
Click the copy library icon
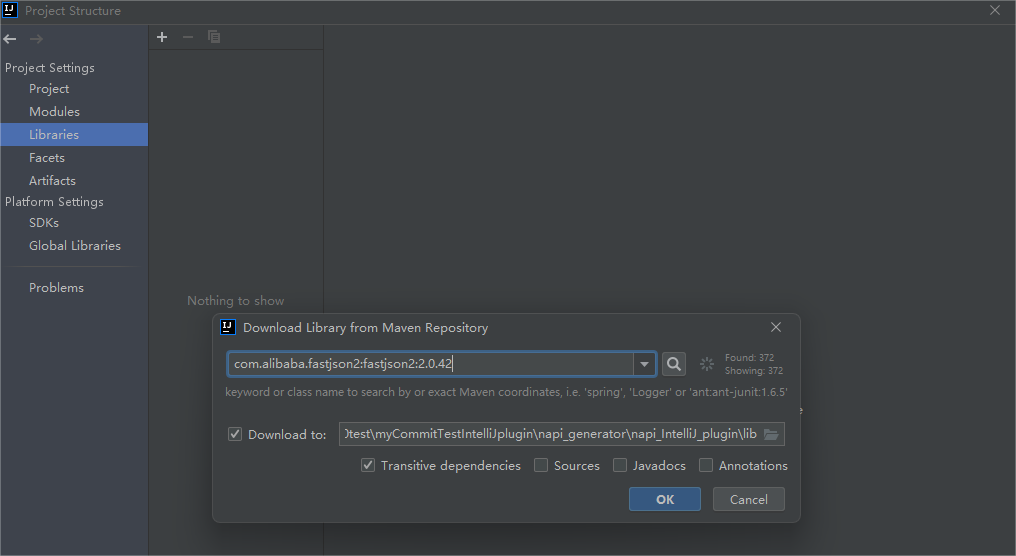(214, 37)
